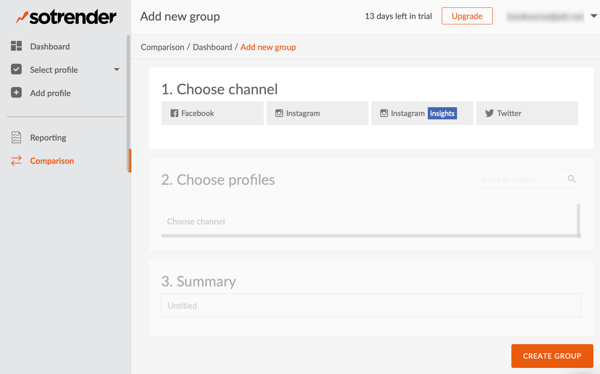Click the Upgrade button
This screenshot has width=600, height=374.
point(467,16)
